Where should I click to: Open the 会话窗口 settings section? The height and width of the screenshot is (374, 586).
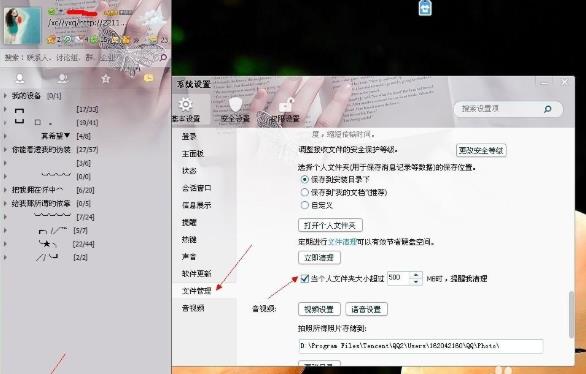point(197,188)
